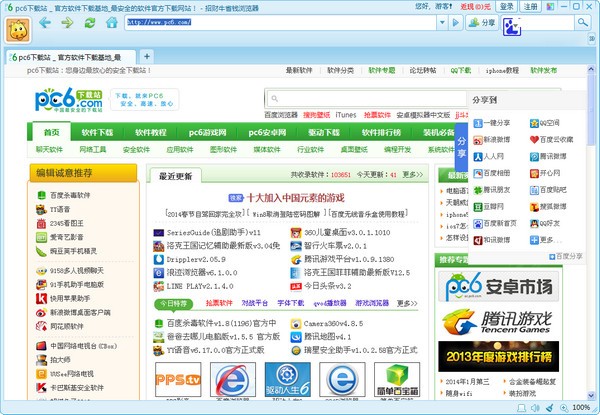This screenshot has height=415, width=600.
Task: Open SeriesGuide(追剧助手)v11 entry
Action: [207, 233]
